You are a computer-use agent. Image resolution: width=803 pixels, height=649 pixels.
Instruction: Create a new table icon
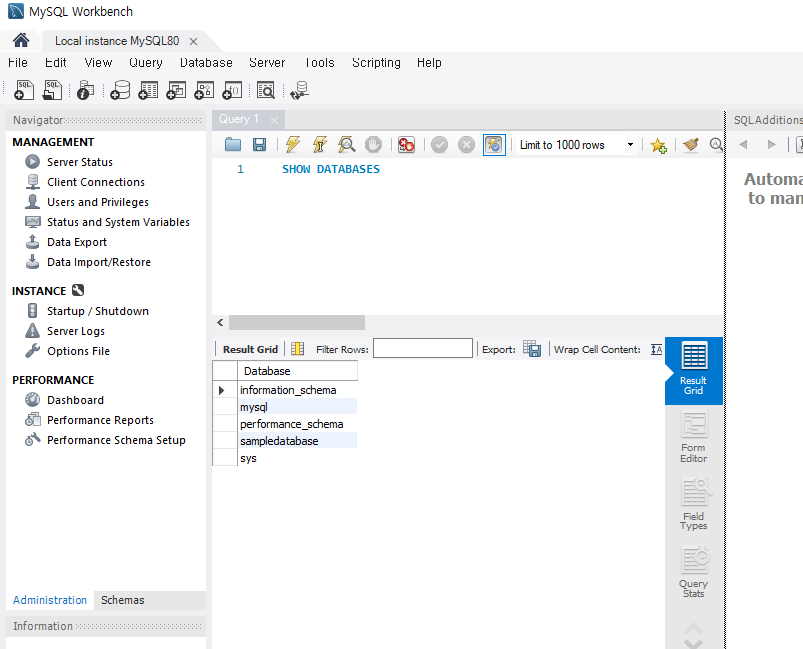pyautogui.click(x=148, y=90)
